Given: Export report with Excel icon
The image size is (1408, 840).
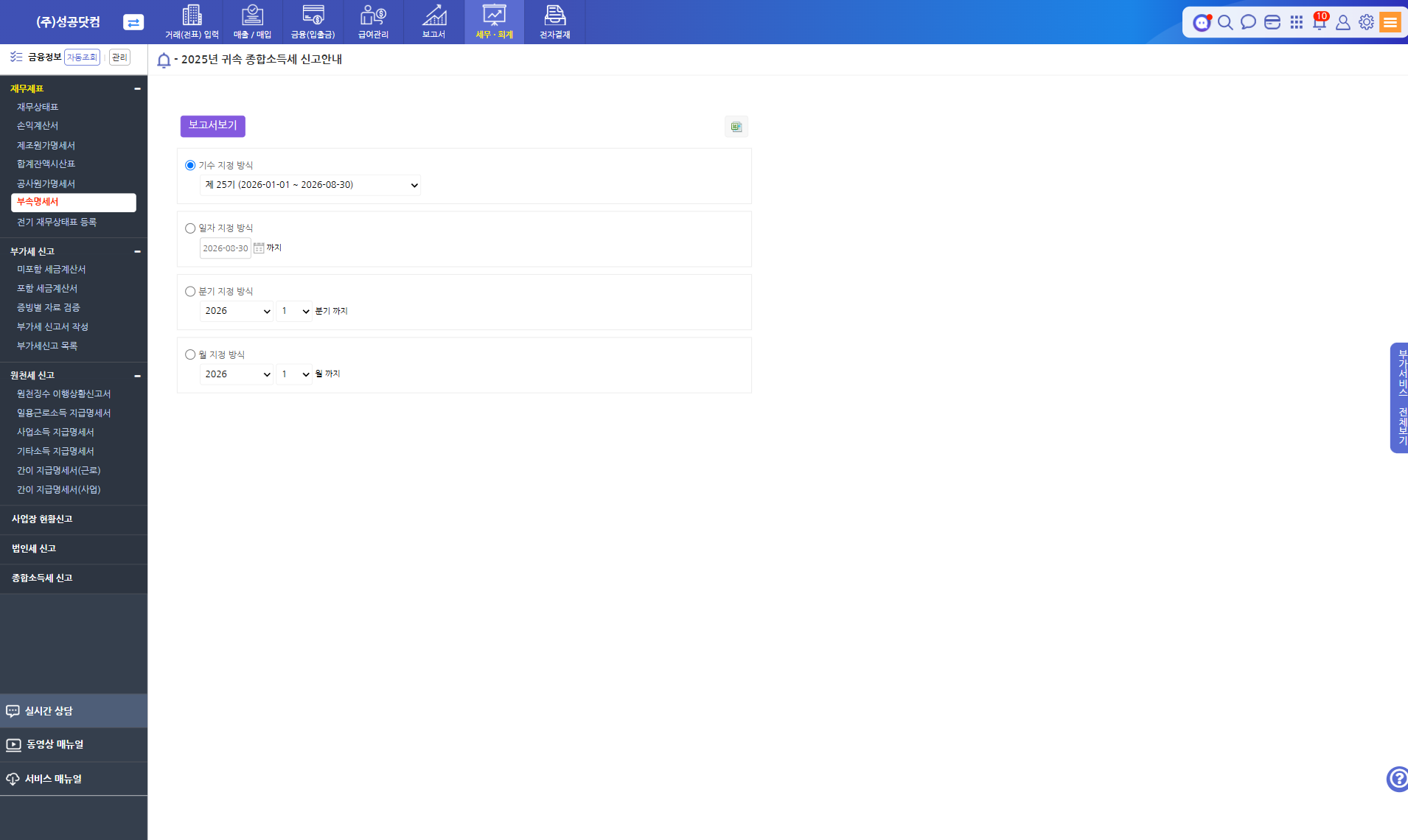Looking at the screenshot, I should click(x=736, y=127).
